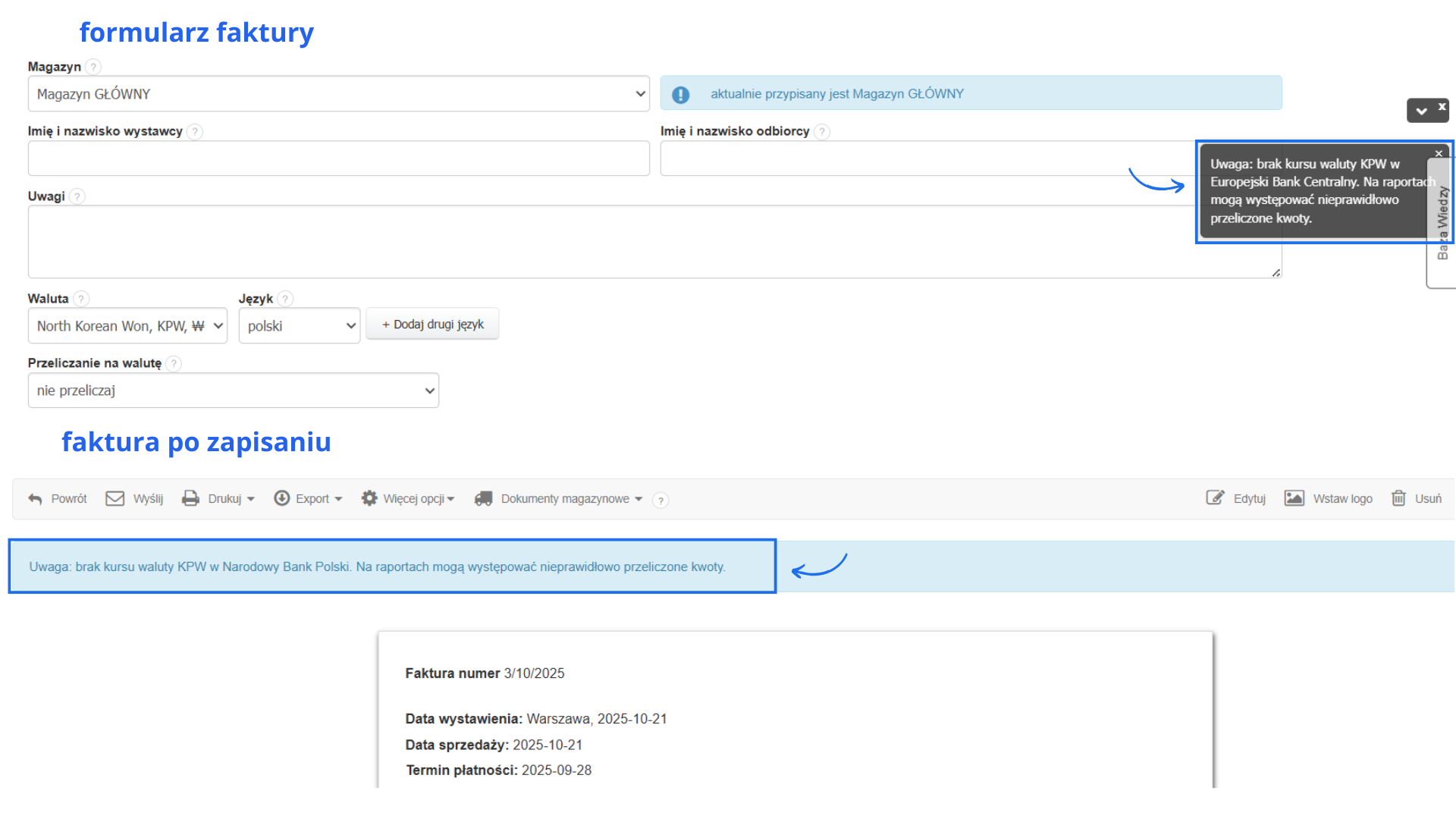Click the Drukuj printer icon
Screen dimensions: 1456x819
190,499
